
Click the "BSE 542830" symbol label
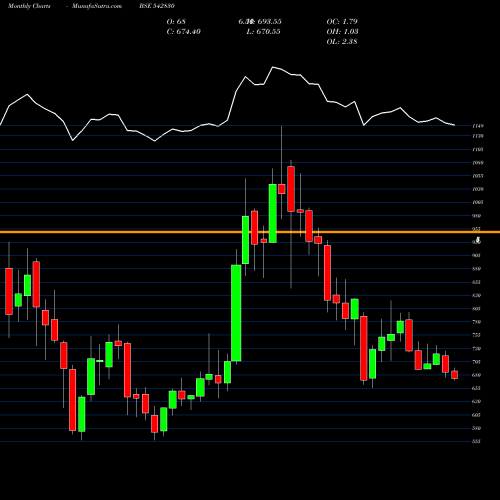157,6
